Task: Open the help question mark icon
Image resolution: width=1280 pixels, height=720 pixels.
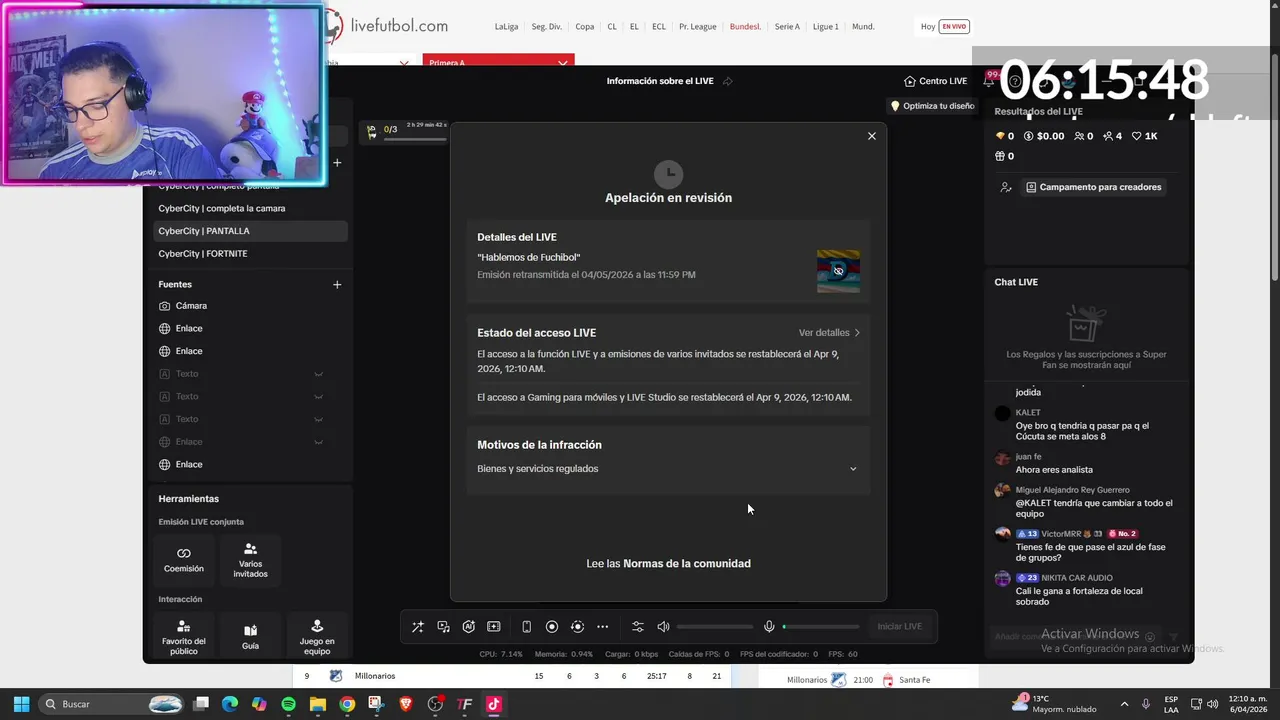Action: [x=1016, y=81]
